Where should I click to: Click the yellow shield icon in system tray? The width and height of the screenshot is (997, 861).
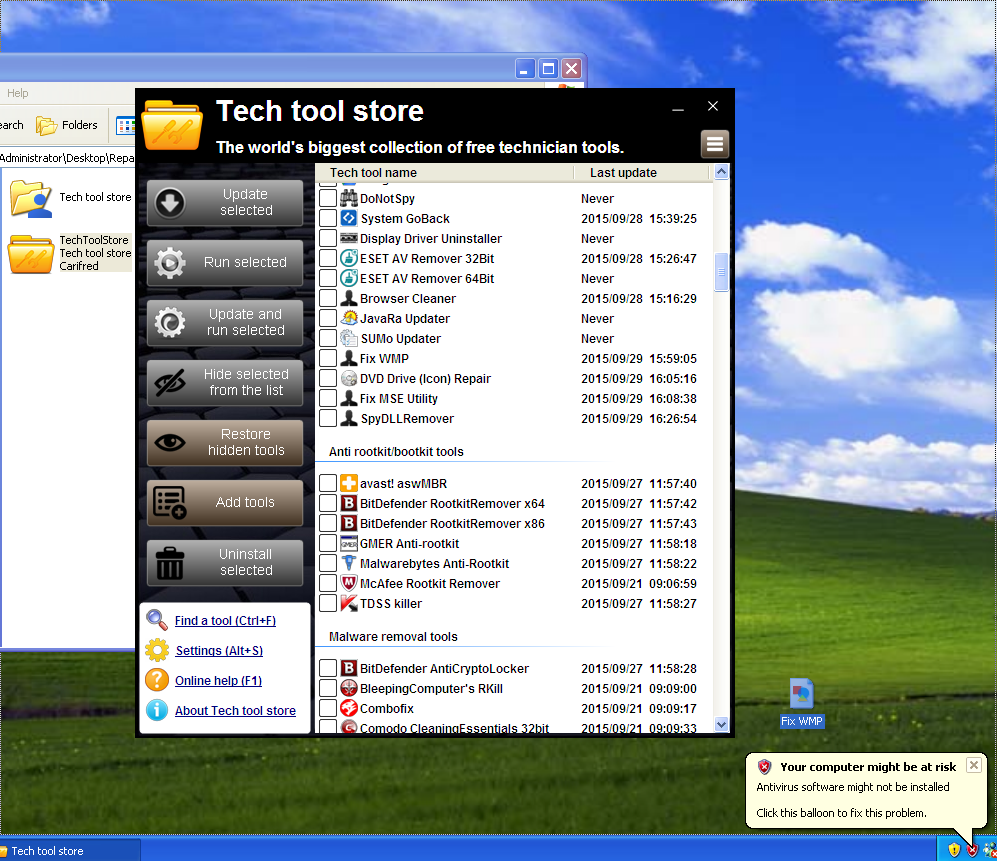(x=954, y=850)
